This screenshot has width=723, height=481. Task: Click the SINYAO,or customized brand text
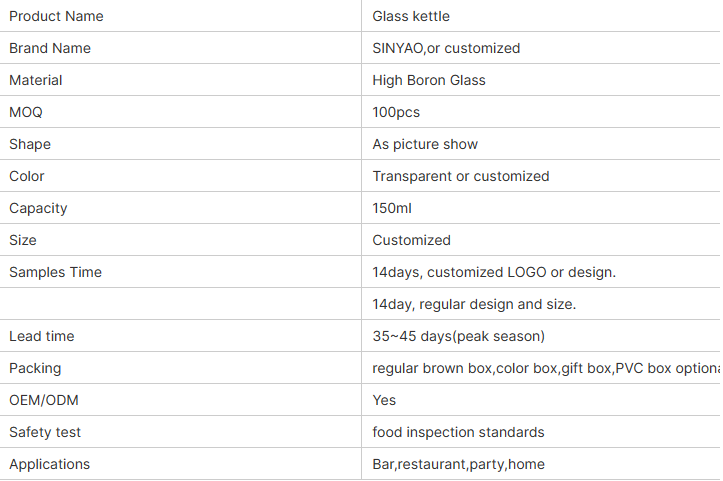446,48
